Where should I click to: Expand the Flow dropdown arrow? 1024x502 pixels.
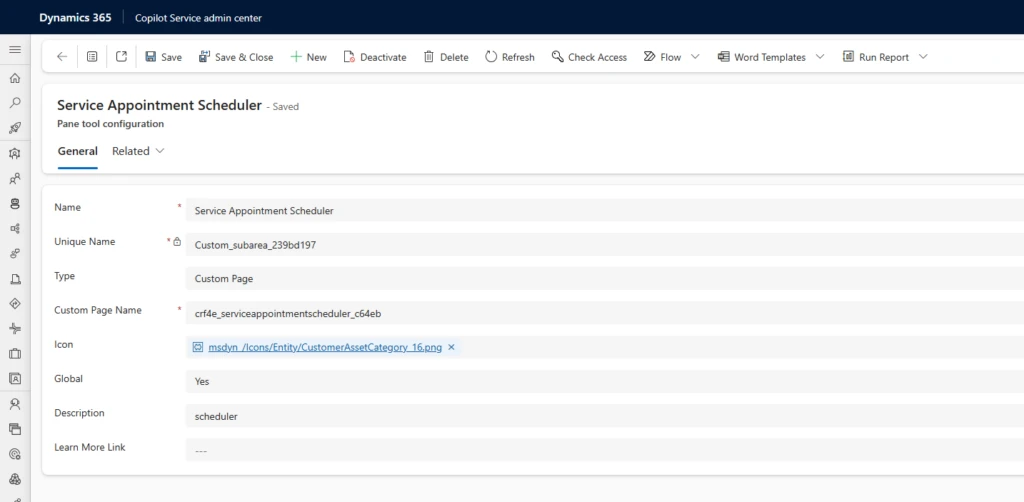[695, 57]
